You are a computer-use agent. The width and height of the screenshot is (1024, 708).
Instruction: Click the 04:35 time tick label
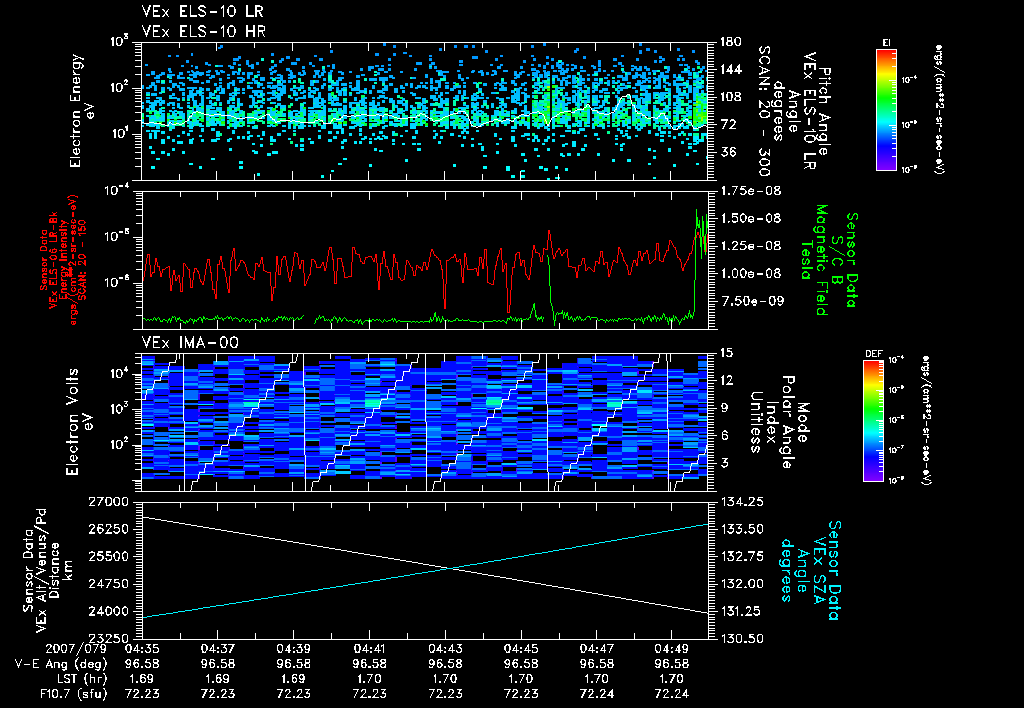coord(142,649)
